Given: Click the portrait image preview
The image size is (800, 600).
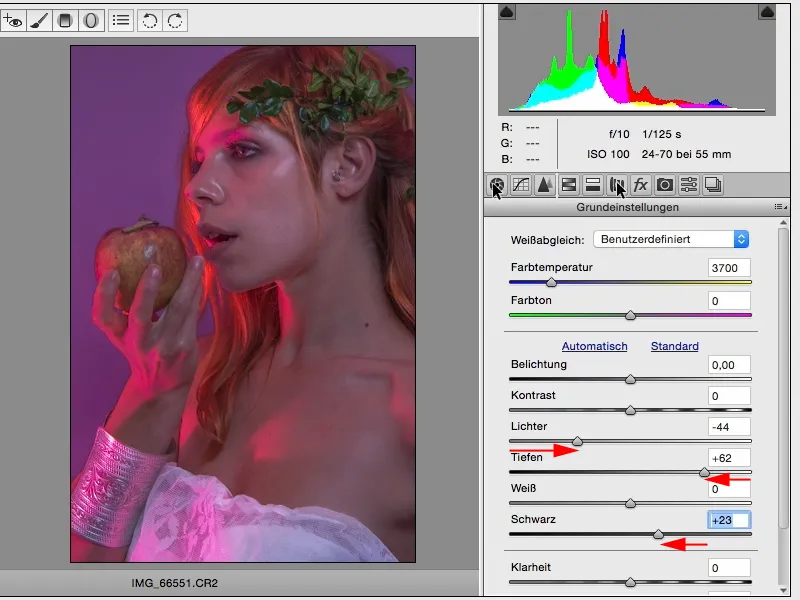Looking at the screenshot, I should (x=243, y=304).
